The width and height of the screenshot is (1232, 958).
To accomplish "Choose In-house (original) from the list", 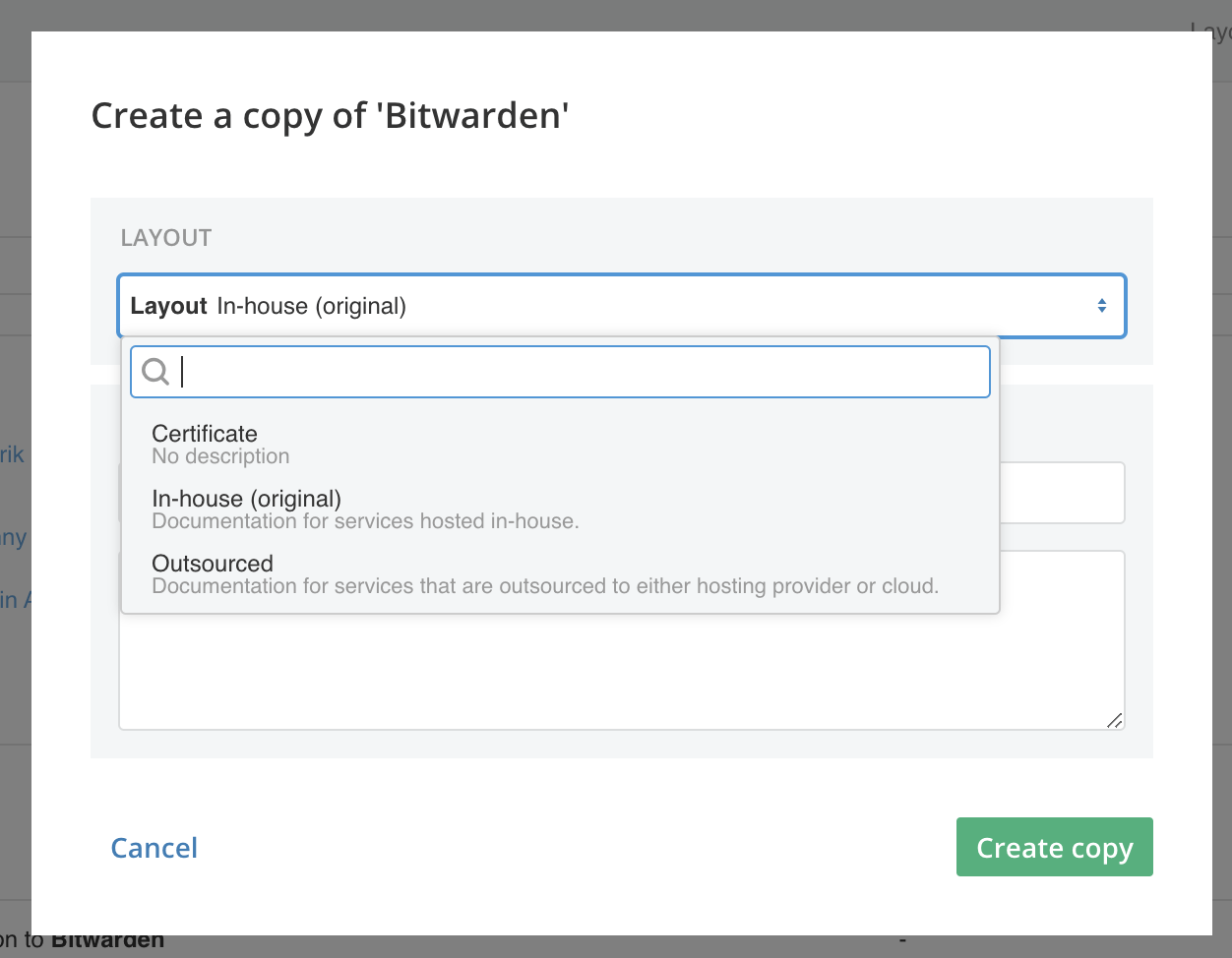I will click(560, 509).
